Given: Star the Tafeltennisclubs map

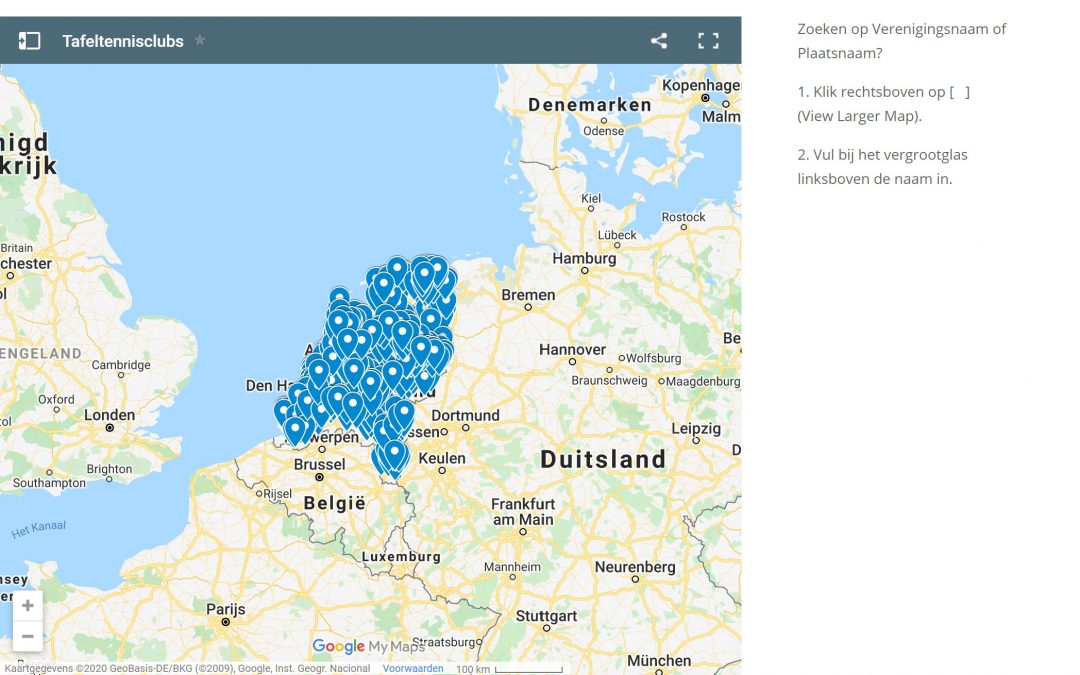Looking at the screenshot, I should (200, 40).
